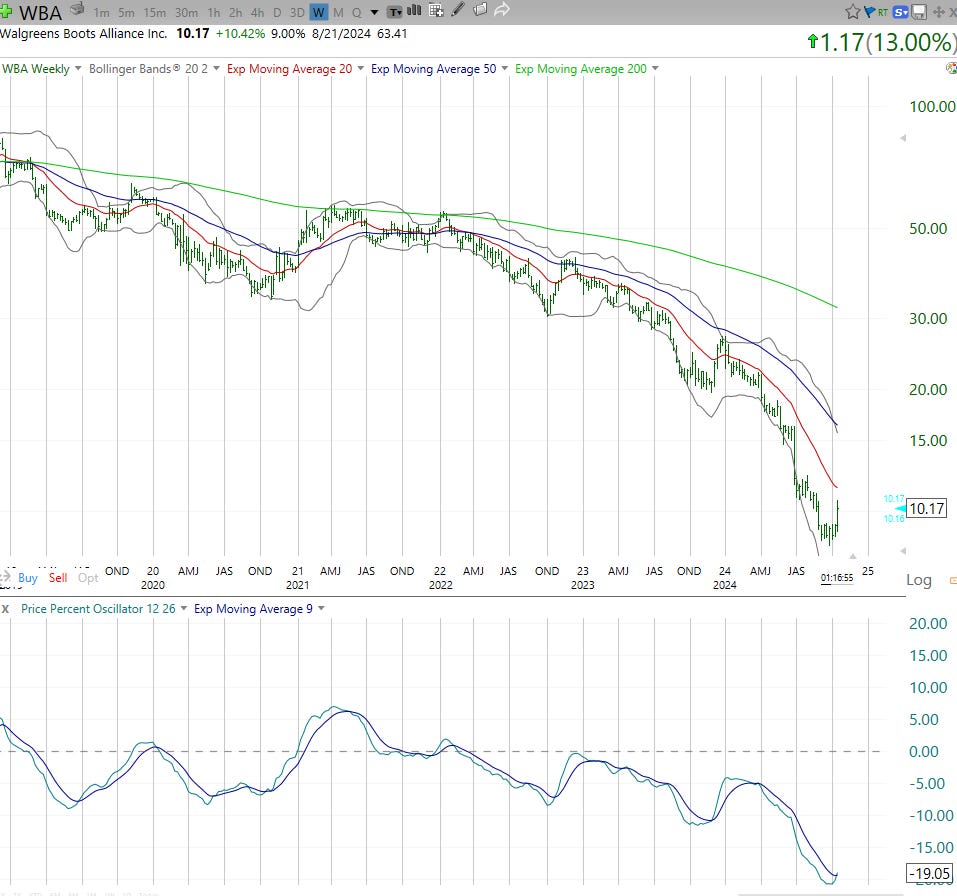This screenshot has height=896, width=957.
Task: Click the green plus add-symbol icon
Action: click(6, 10)
